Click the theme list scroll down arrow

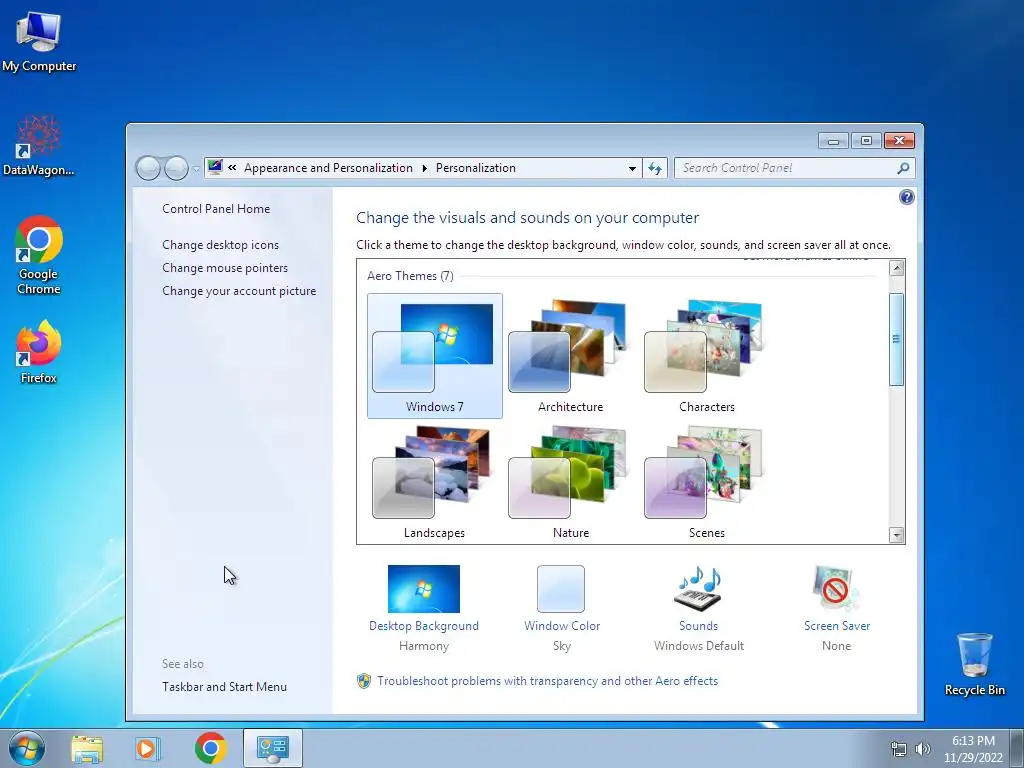coord(897,535)
